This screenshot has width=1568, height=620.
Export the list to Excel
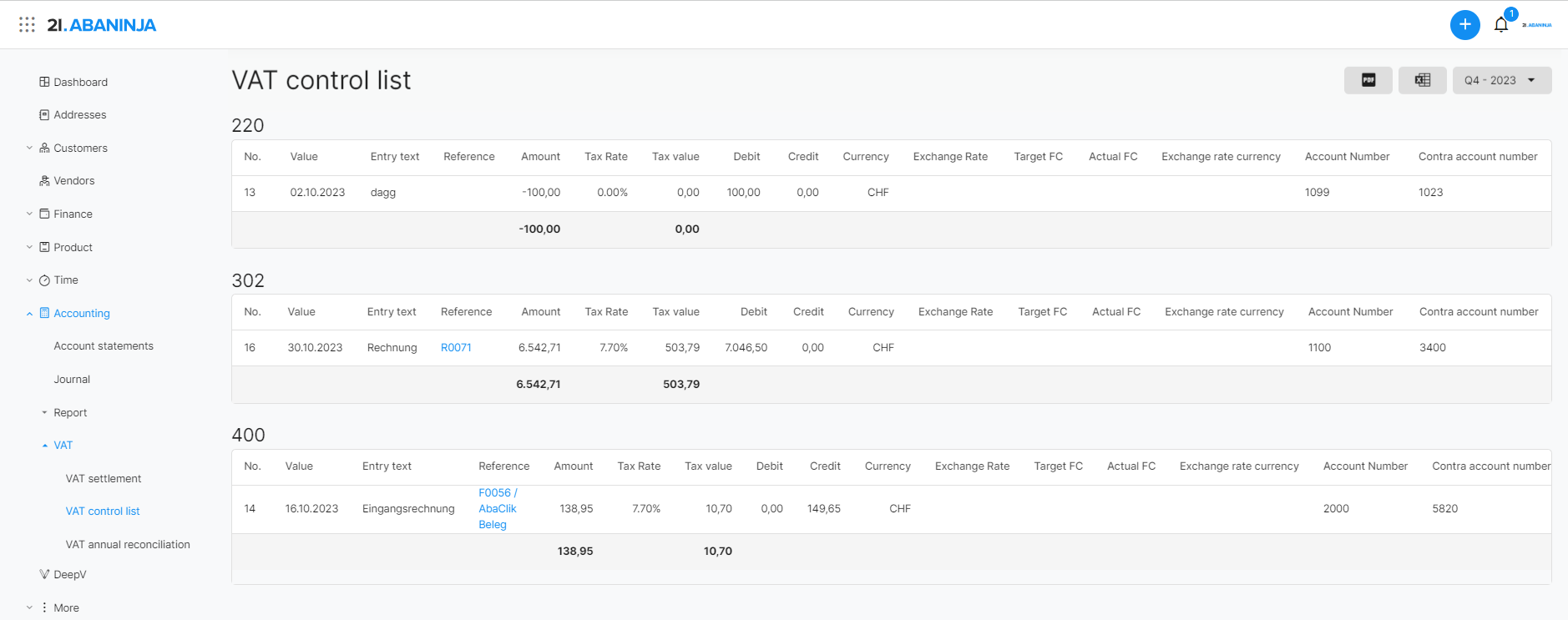1423,80
